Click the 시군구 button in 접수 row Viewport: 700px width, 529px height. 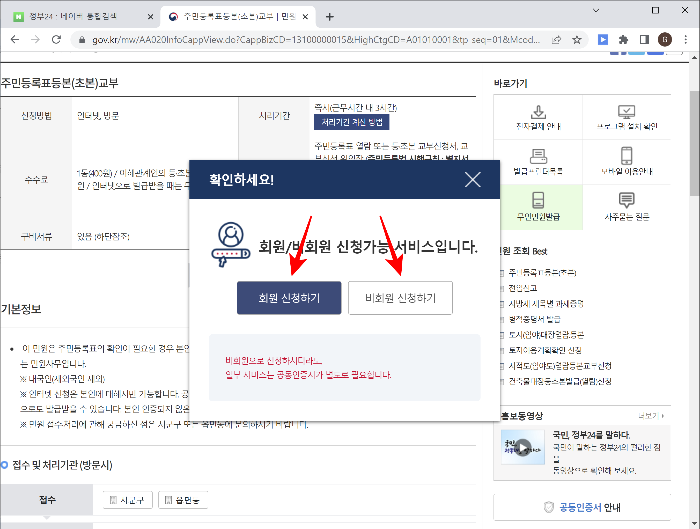click(x=128, y=500)
